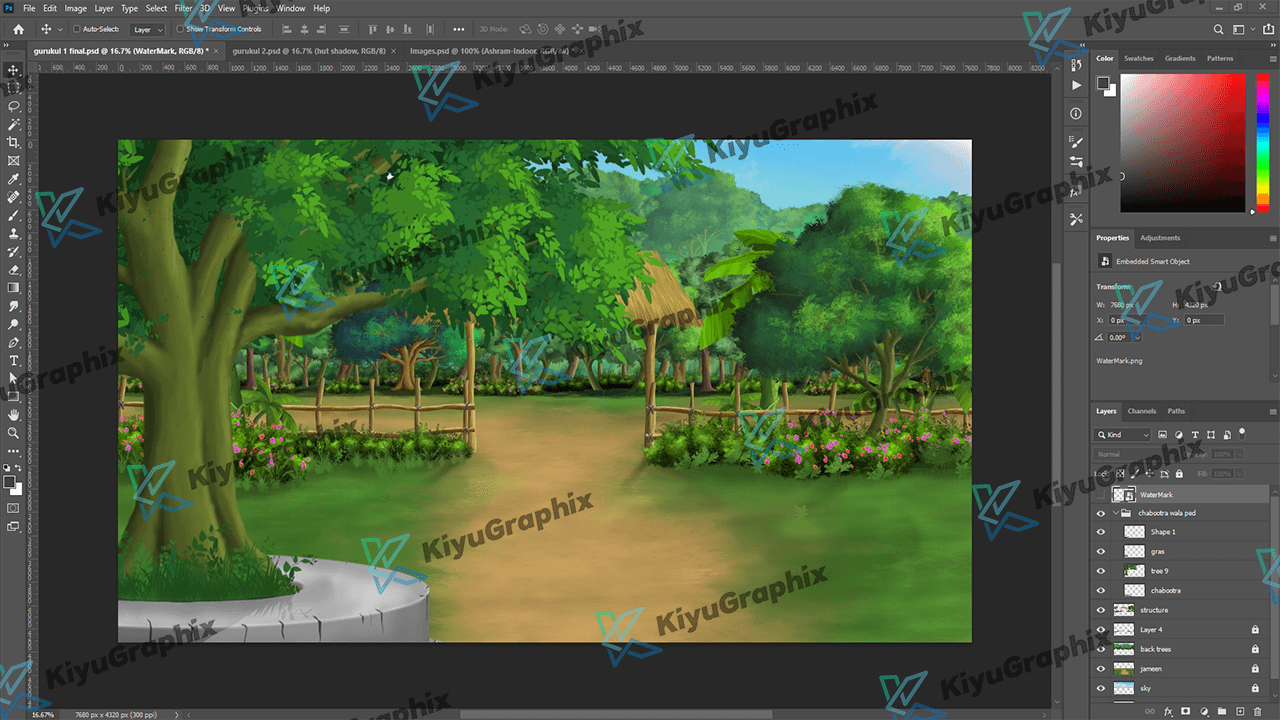Screen dimensions: 1280x720
Task: Pick the Eyedropper tool
Action: (x=14, y=179)
